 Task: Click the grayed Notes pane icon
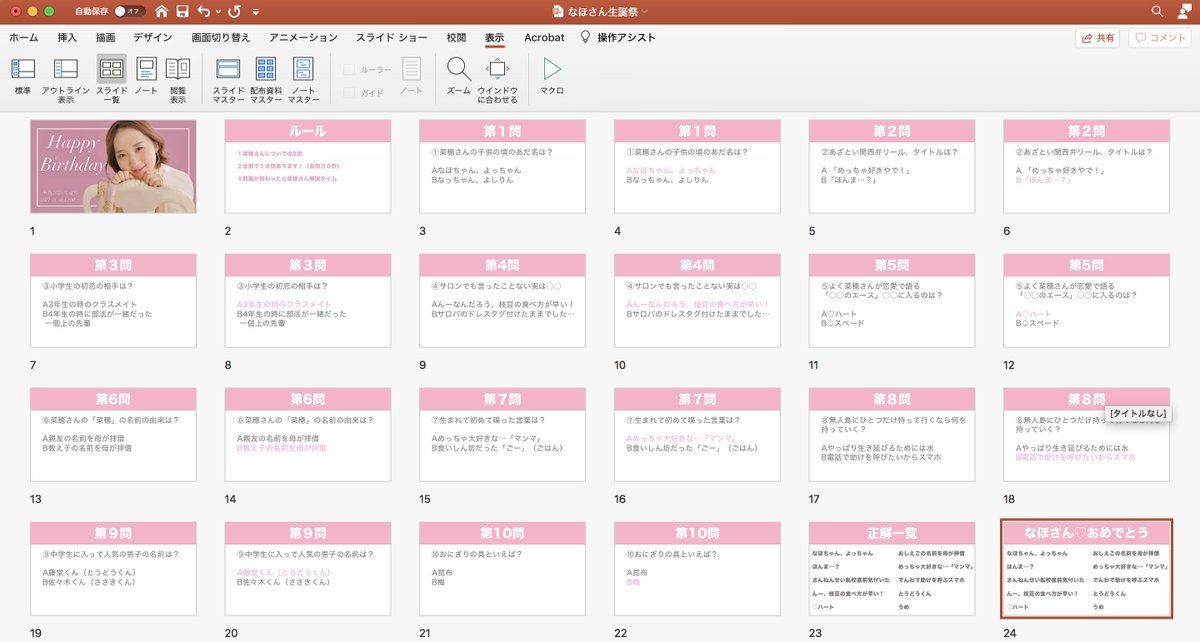[411, 69]
